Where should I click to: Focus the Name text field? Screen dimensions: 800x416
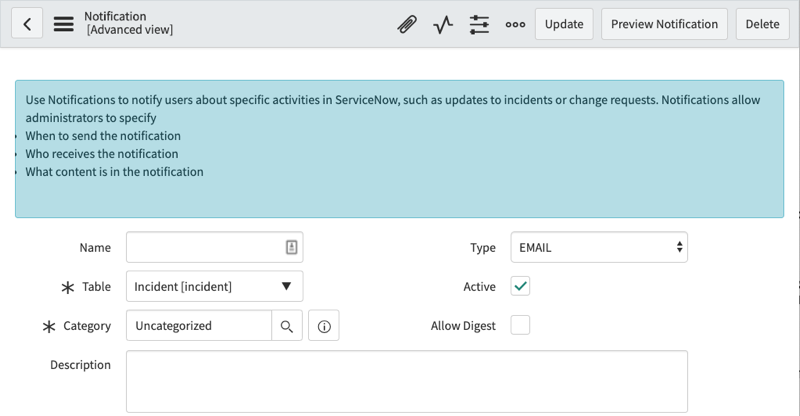214,247
